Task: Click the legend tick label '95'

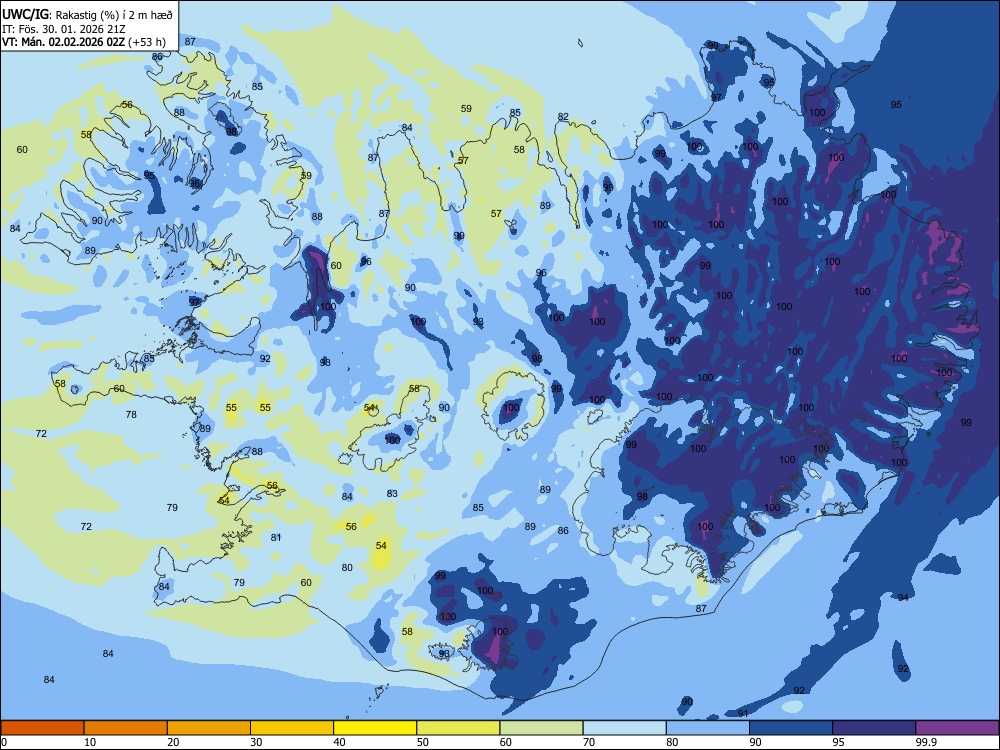Action: [x=838, y=742]
